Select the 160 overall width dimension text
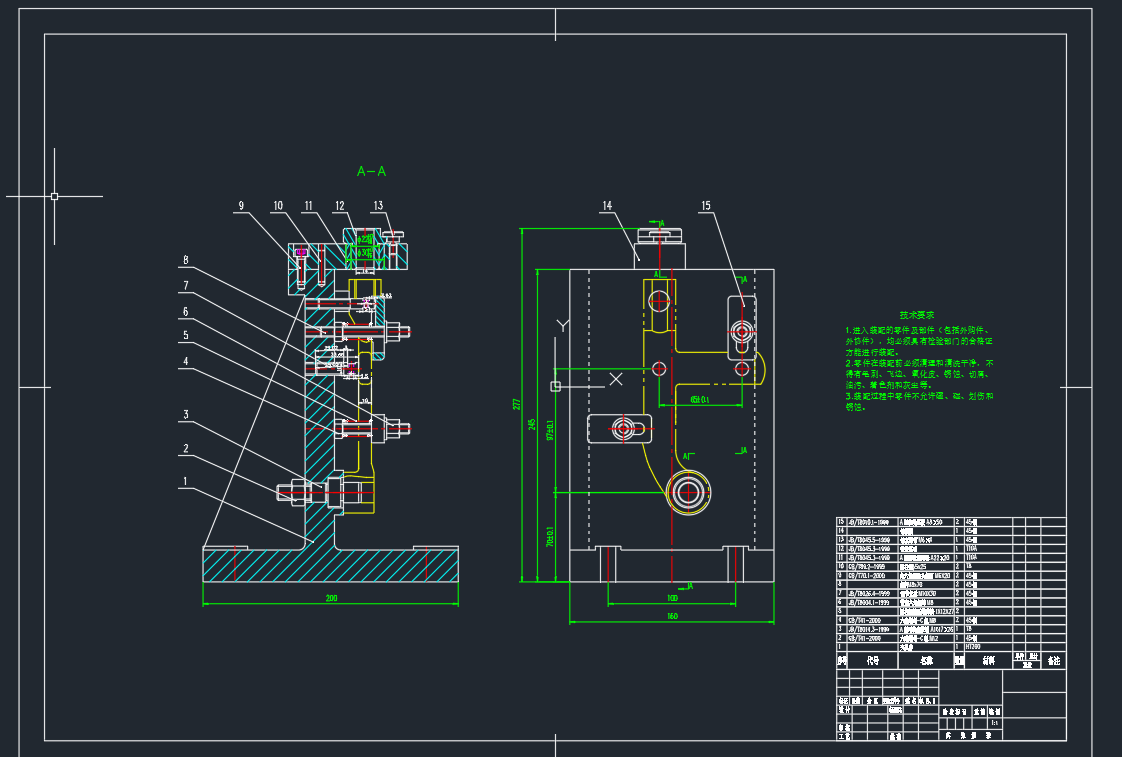 (672, 616)
